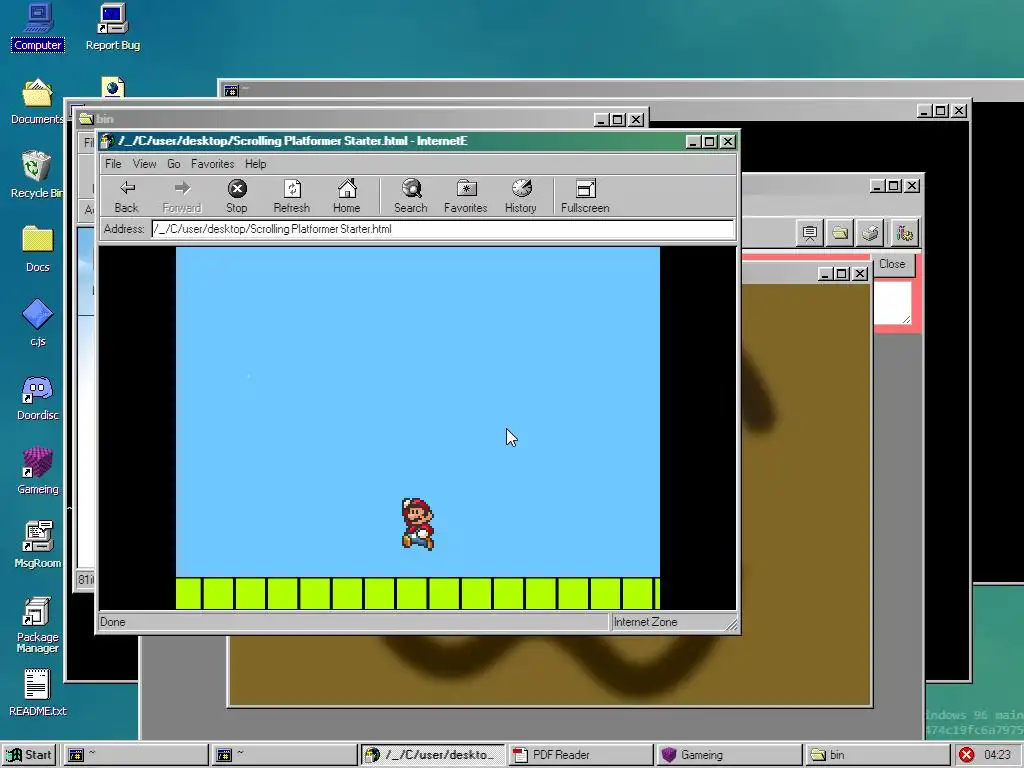
Task: Click the presentation board icon in PDF Reader toolbar
Action: (x=810, y=233)
